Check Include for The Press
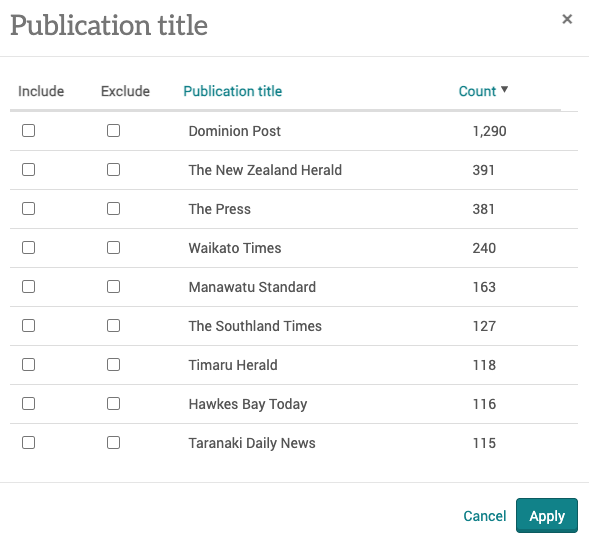This screenshot has width=589, height=544. (x=29, y=209)
